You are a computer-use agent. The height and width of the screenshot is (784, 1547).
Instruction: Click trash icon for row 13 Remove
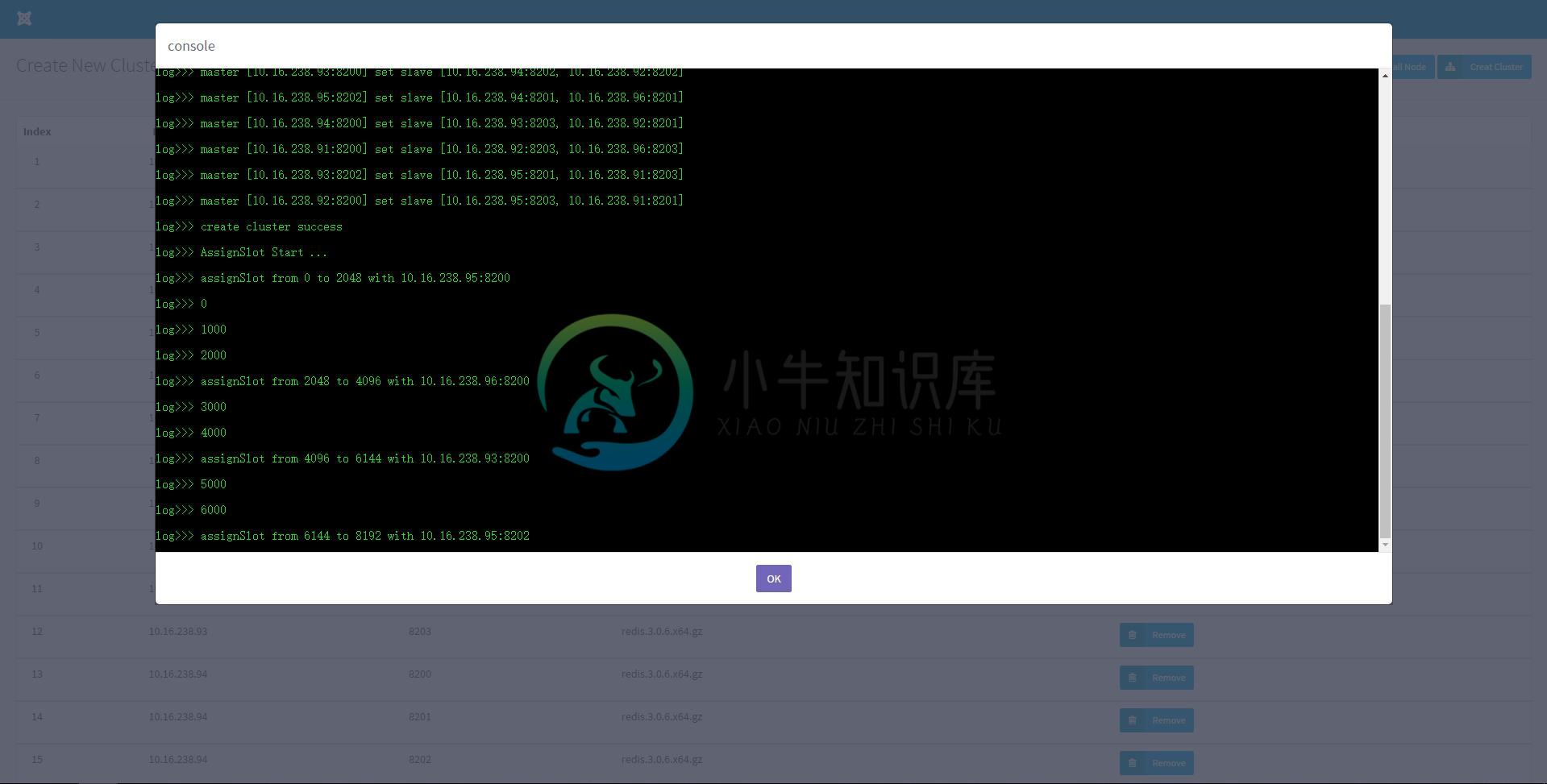pos(1132,678)
